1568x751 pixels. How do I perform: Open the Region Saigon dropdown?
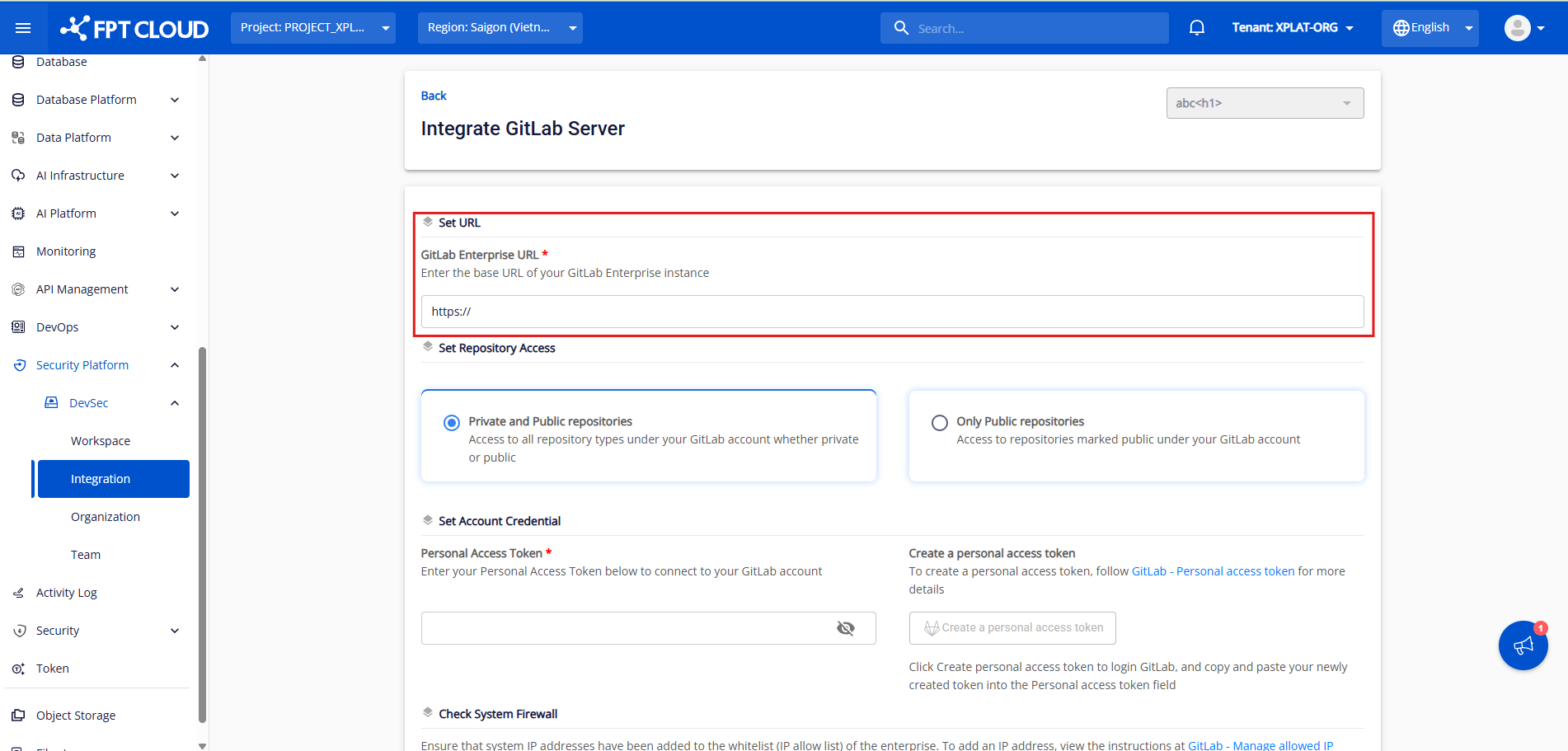[x=500, y=28]
